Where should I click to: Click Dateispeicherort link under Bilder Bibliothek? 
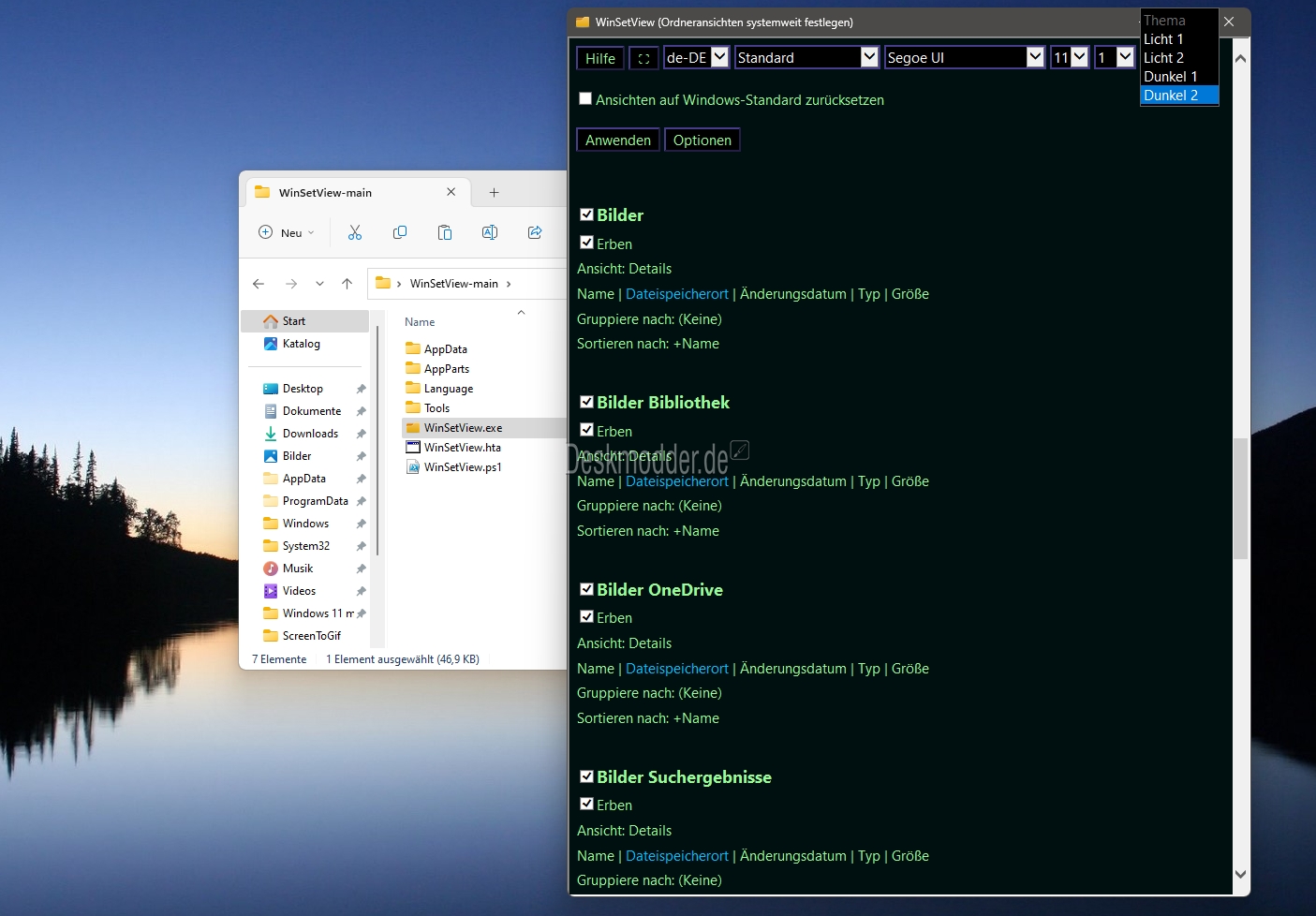point(677,481)
